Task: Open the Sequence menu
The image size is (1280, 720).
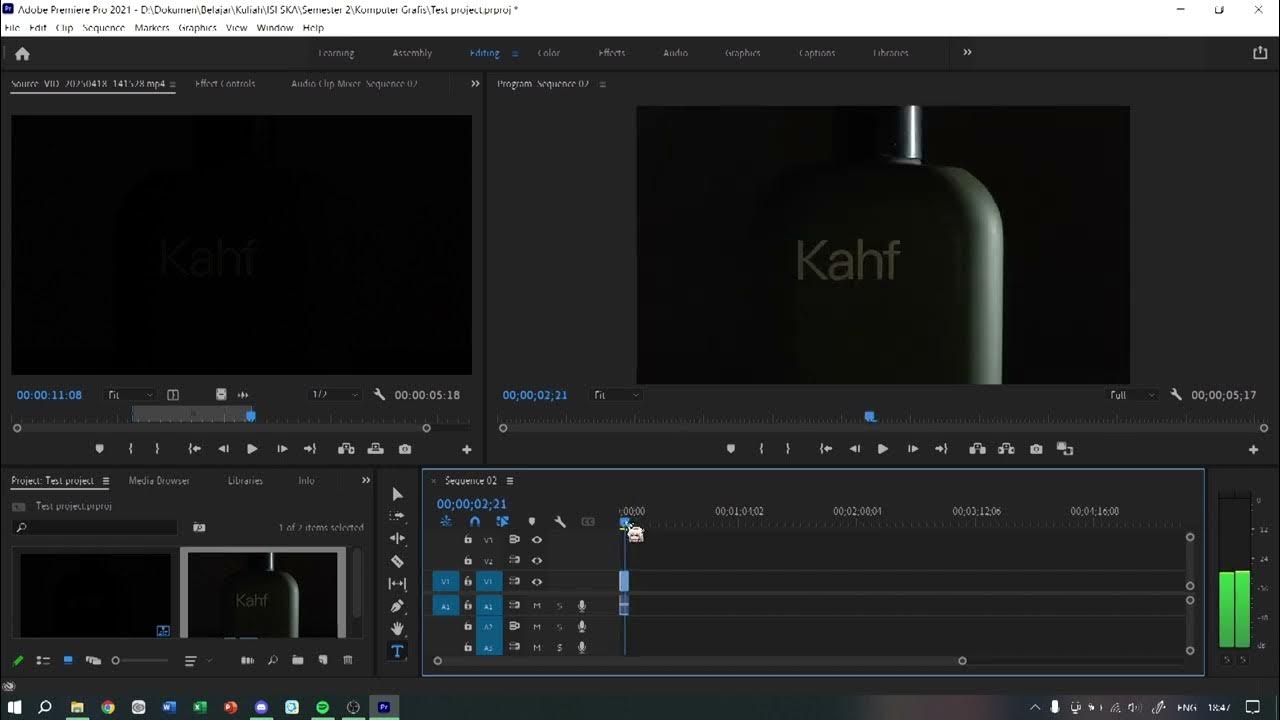Action: (103, 28)
